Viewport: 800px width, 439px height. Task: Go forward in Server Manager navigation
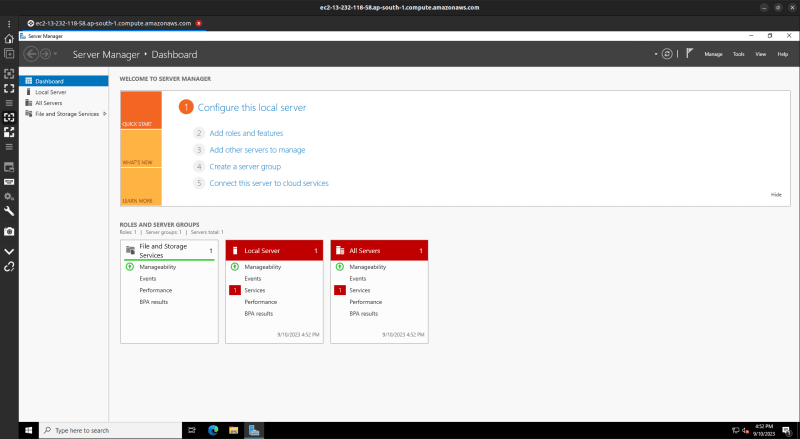coord(45,54)
